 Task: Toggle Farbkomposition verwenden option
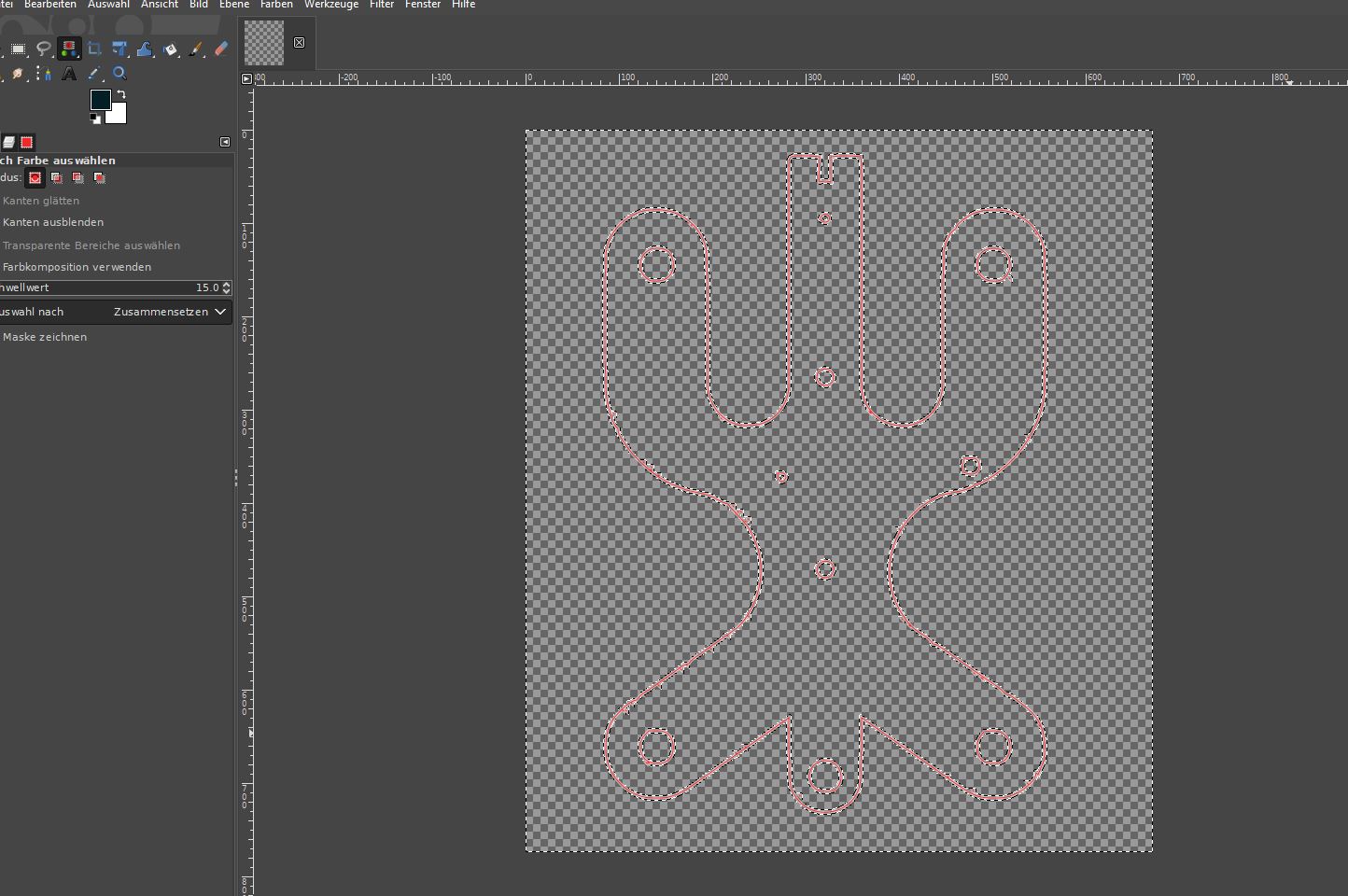(77, 267)
